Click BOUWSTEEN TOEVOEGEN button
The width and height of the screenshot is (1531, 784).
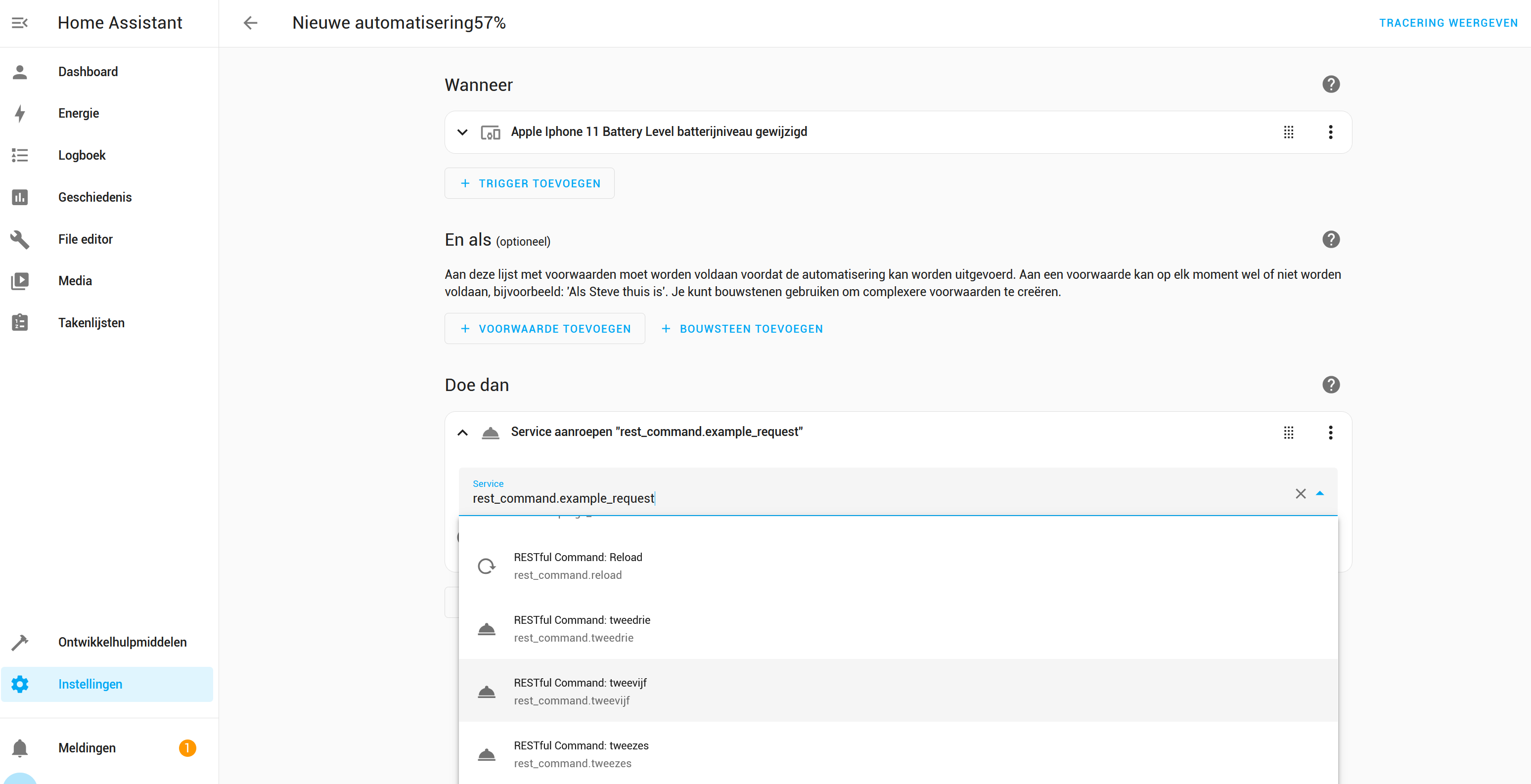tap(742, 328)
